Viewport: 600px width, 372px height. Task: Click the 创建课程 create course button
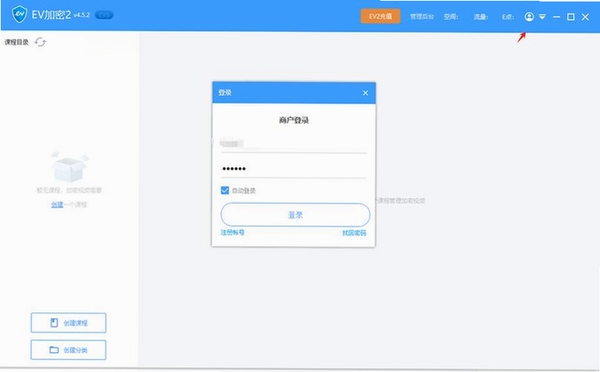(x=68, y=323)
